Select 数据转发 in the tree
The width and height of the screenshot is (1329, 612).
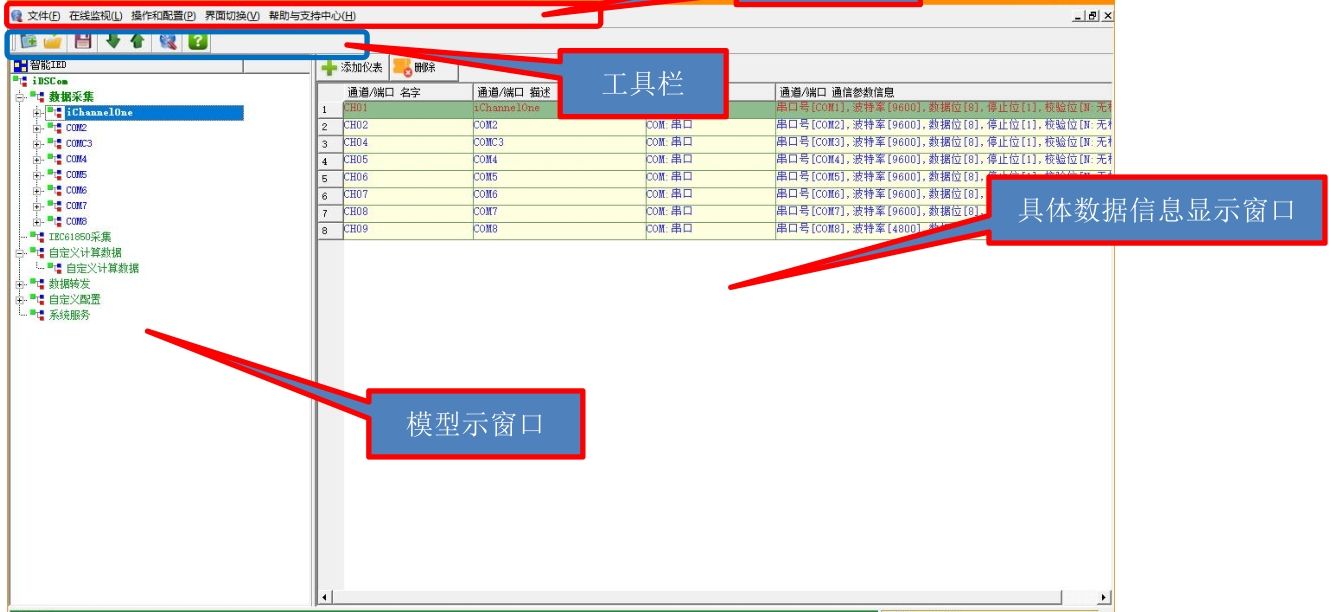tap(69, 284)
